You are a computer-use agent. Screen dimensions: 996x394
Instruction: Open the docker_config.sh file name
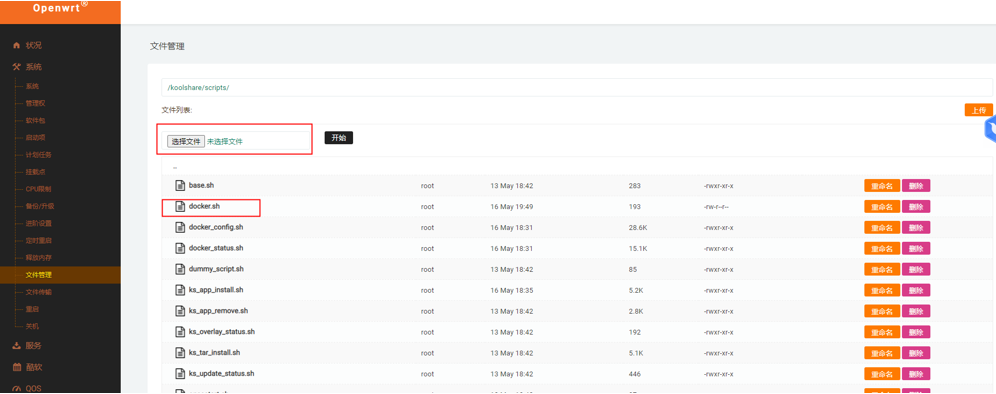pyautogui.click(x=216, y=228)
